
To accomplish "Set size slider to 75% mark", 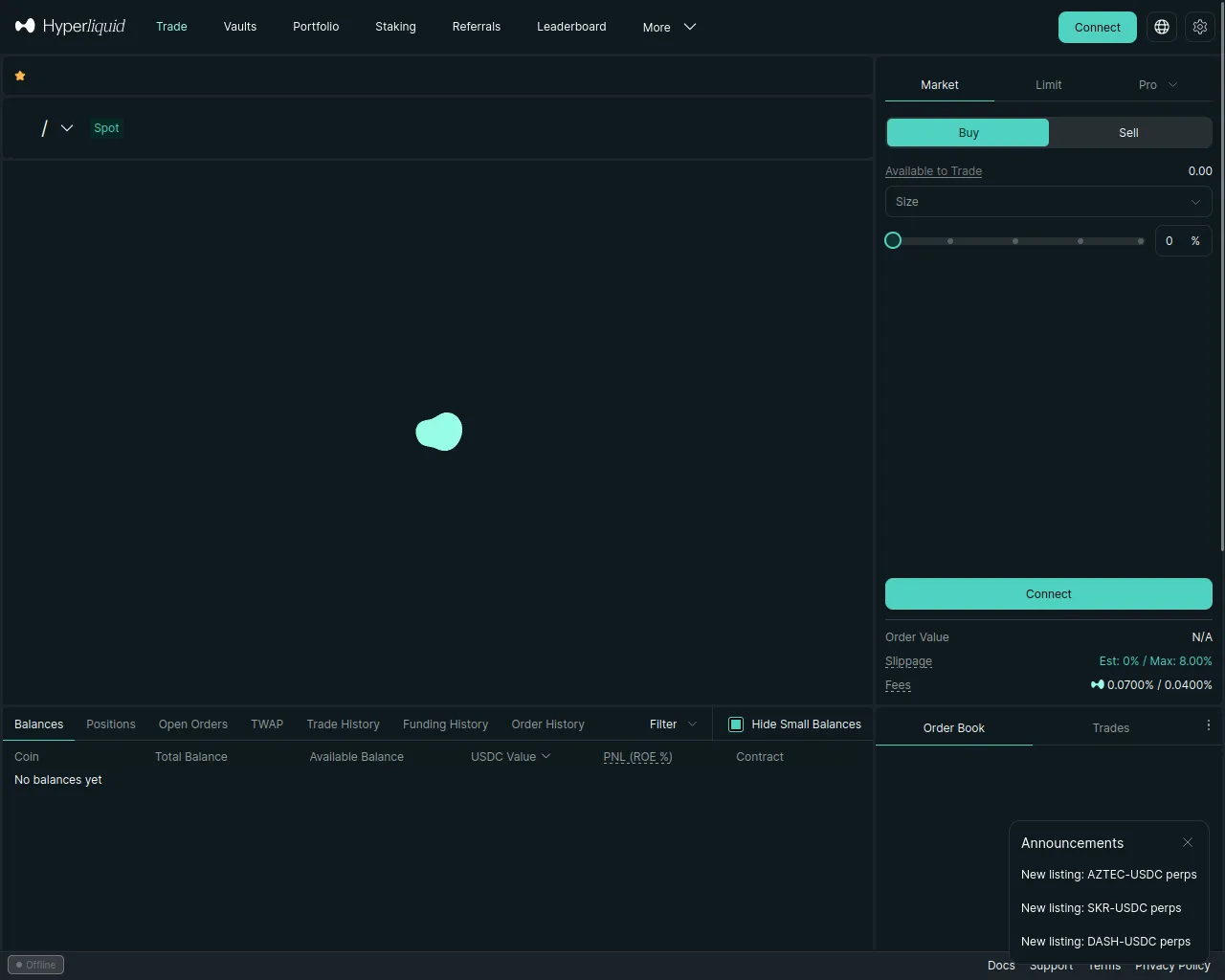I will point(1080,241).
